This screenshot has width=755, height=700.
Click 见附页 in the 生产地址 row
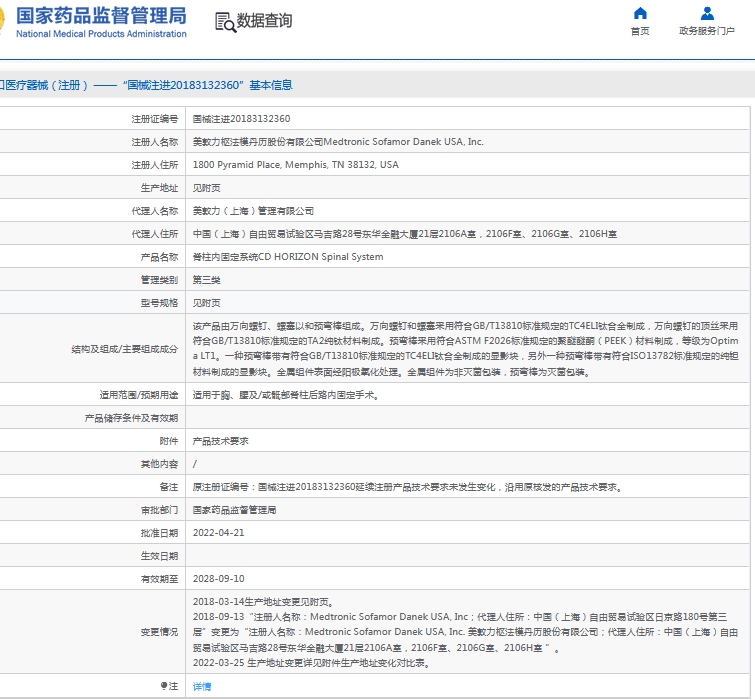pos(207,188)
